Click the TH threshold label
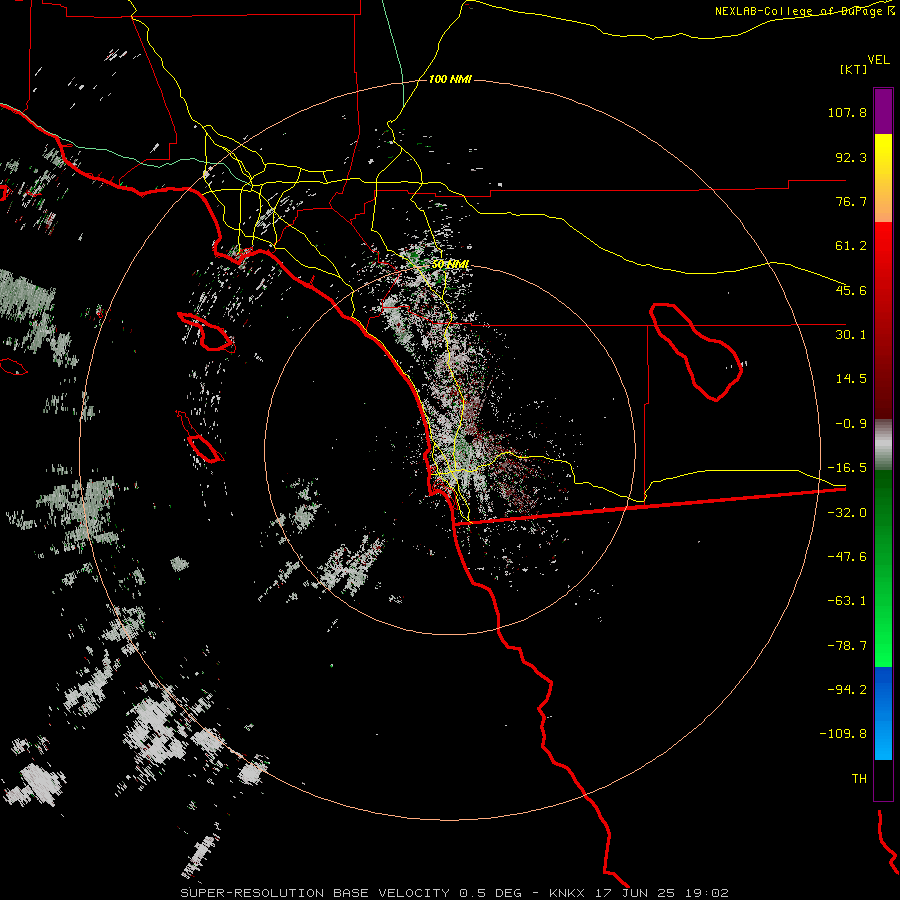900x900 pixels. click(859, 778)
